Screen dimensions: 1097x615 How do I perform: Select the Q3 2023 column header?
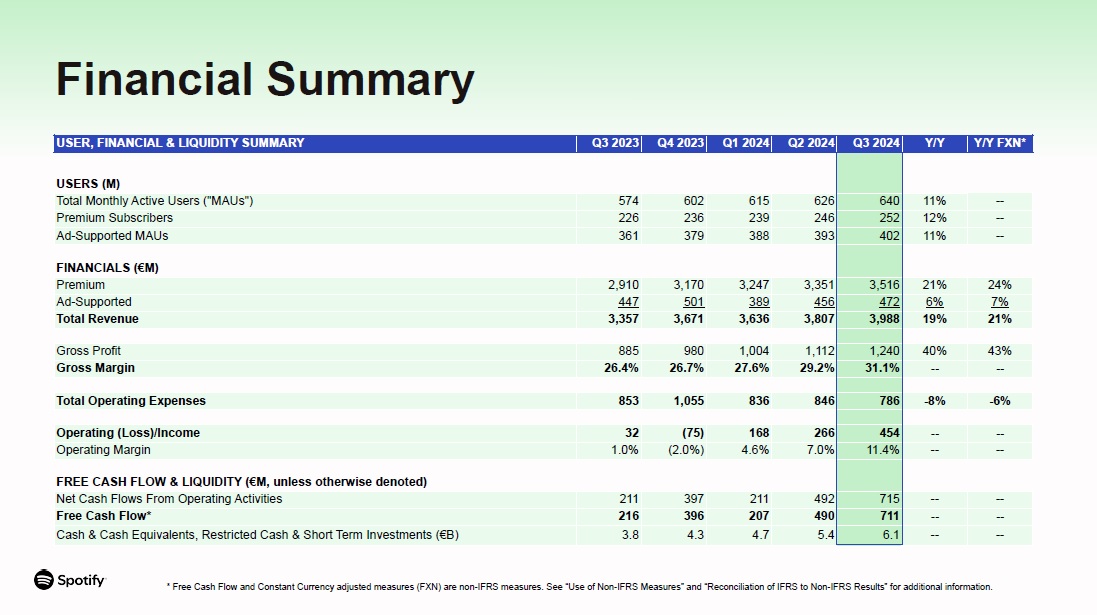[x=615, y=143]
